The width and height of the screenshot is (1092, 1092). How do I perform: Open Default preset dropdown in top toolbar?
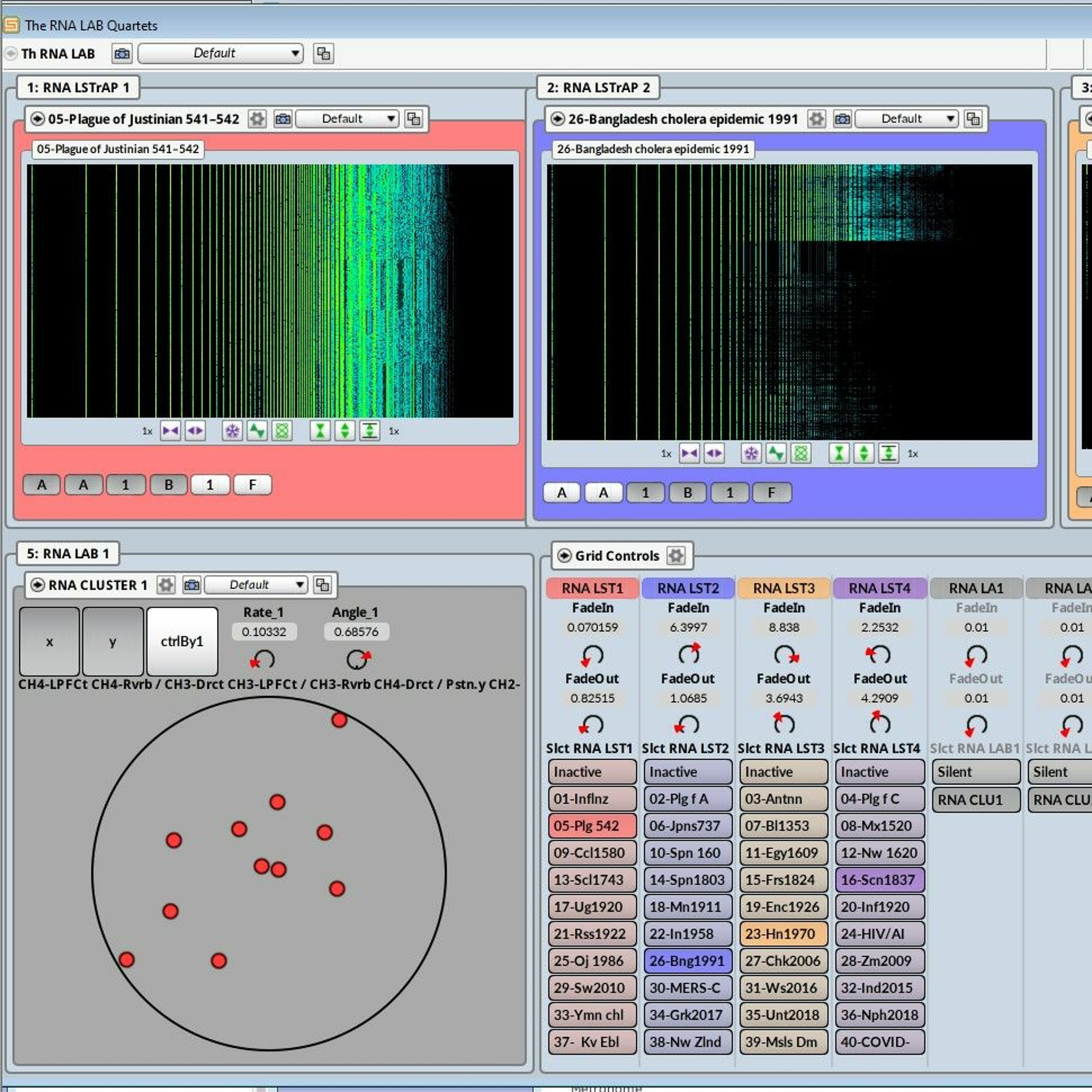click(x=221, y=54)
